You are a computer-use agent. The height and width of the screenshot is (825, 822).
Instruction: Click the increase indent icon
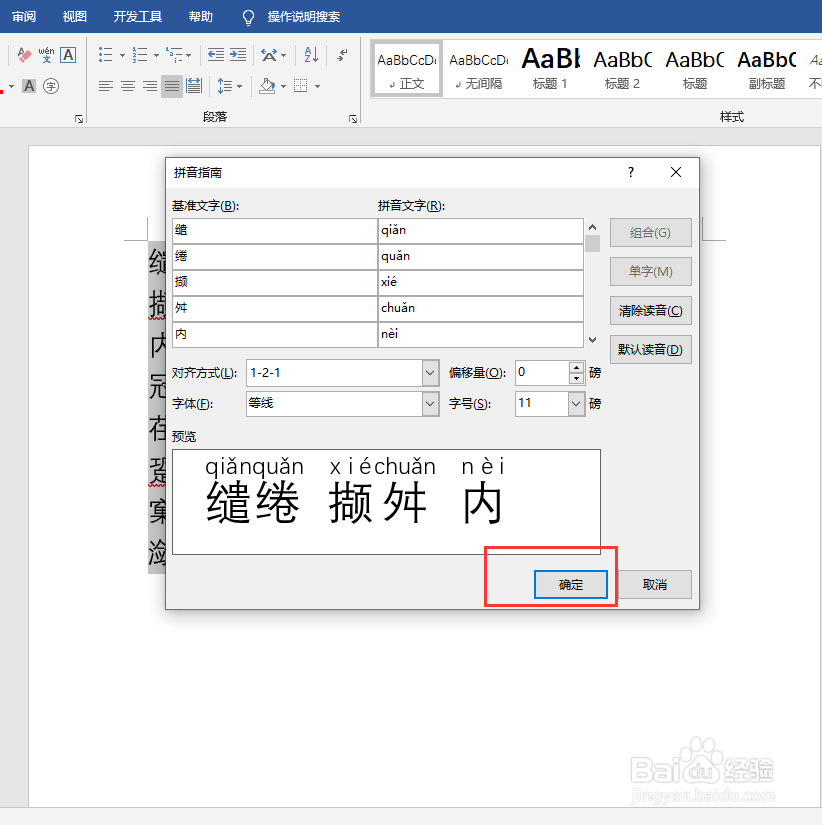tap(239, 55)
